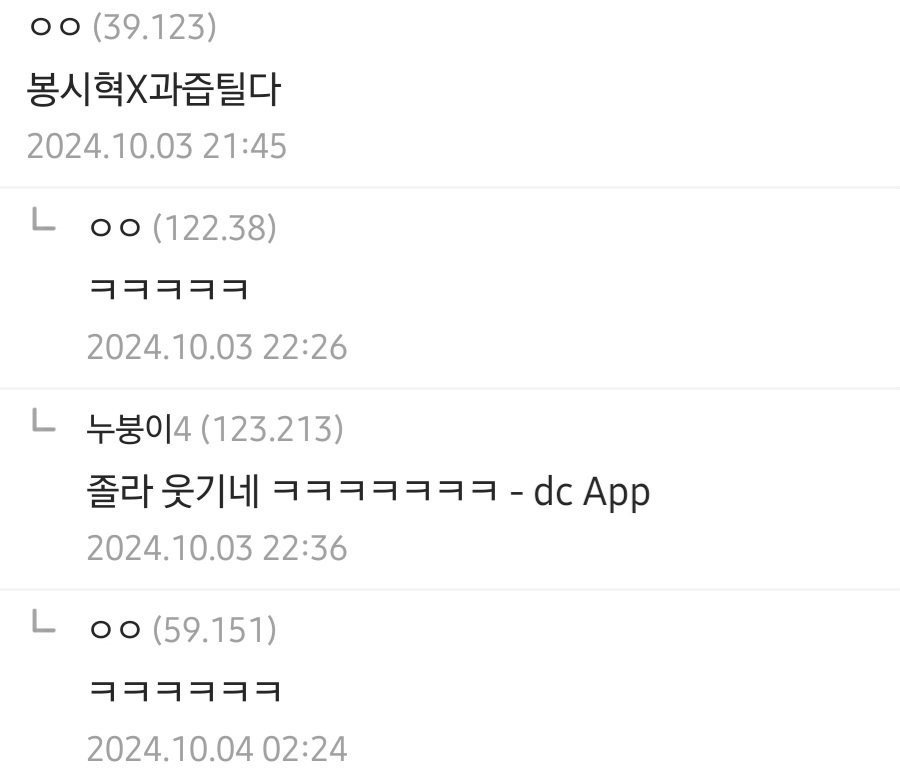Open the ㅇㅇ nickname next to (59.151)
900x772 pixels.
pyautogui.click(x=115, y=630)
